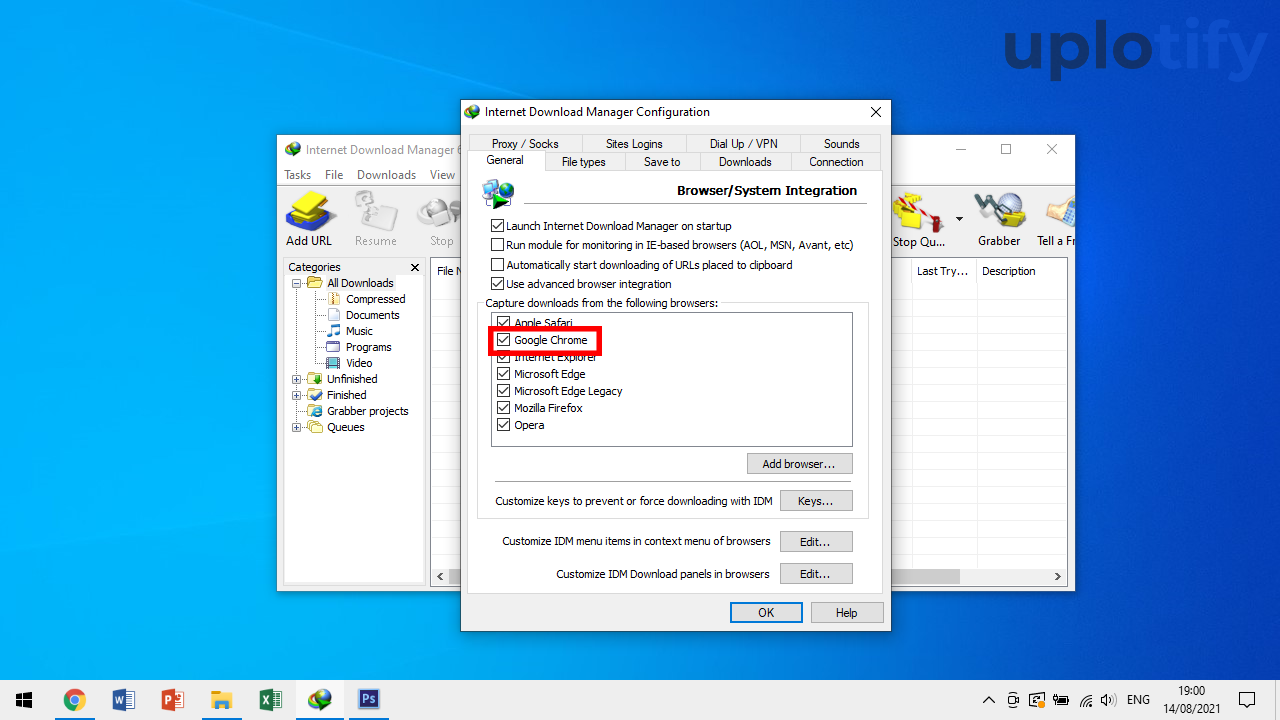Select the Video category folder
Image resolution: width=1280 pixels, height=720 pixels.
[359, 363]
